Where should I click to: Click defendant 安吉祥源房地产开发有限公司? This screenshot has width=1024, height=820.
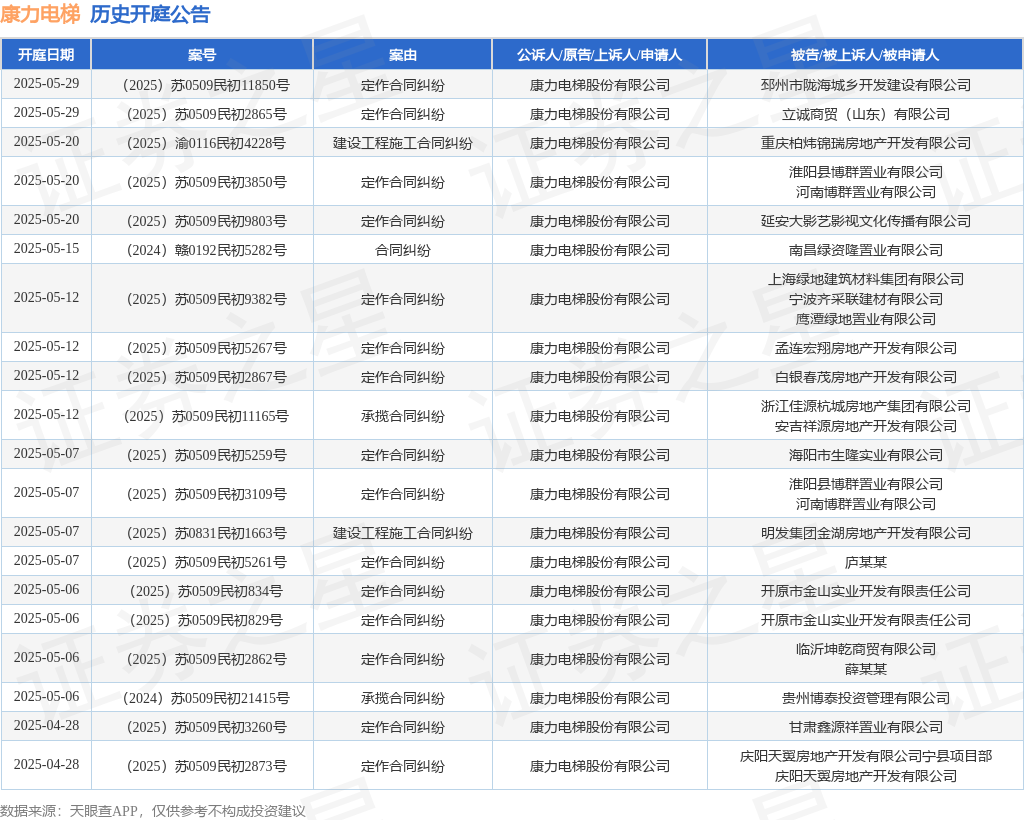coord(865,426)
